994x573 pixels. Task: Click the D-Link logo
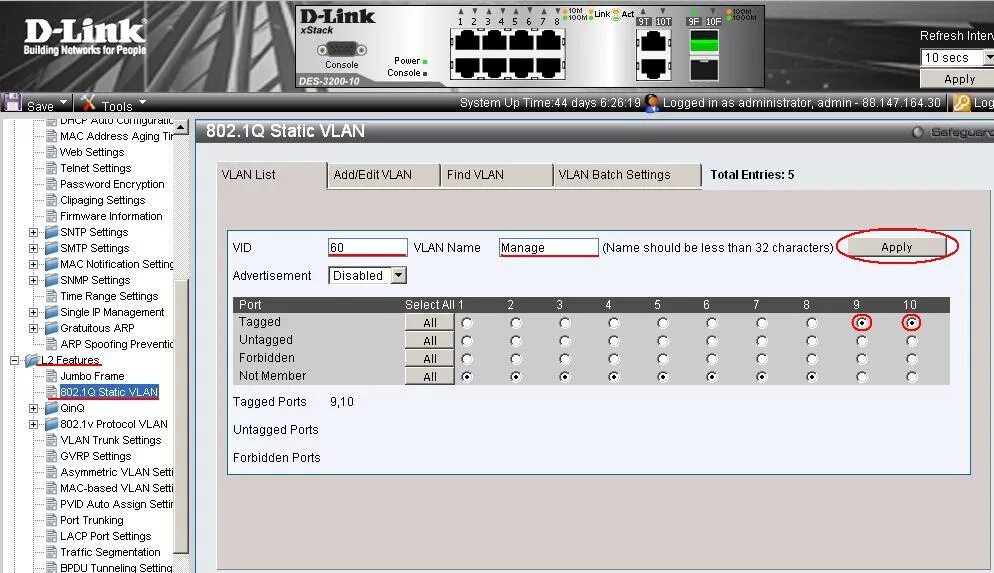tap(85, 37)
